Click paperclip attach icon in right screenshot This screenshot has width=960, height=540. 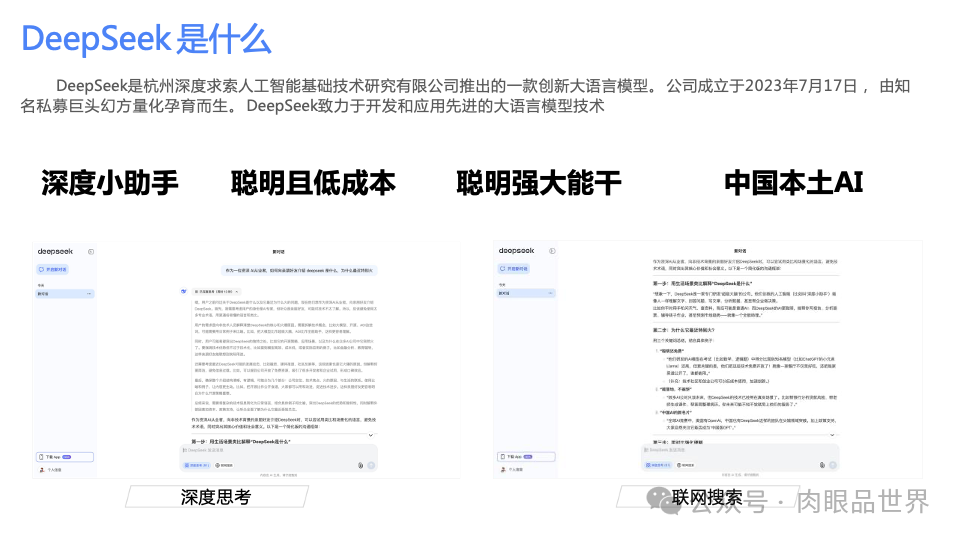coord(822,465)
